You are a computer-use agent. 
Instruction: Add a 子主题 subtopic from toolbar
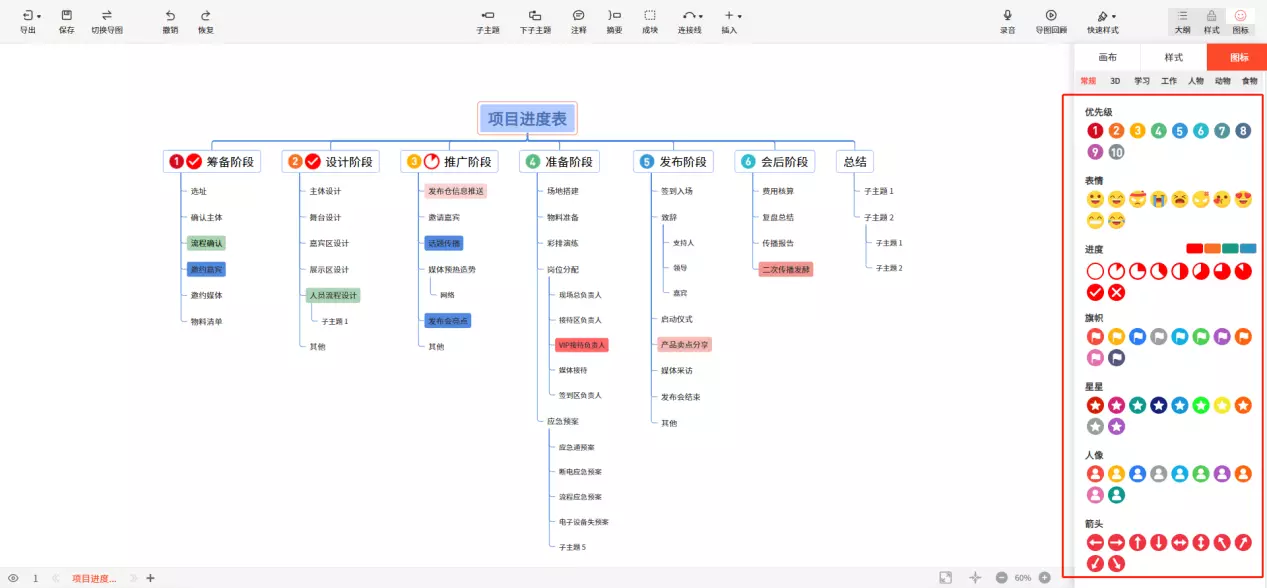[x=487, y=21]
